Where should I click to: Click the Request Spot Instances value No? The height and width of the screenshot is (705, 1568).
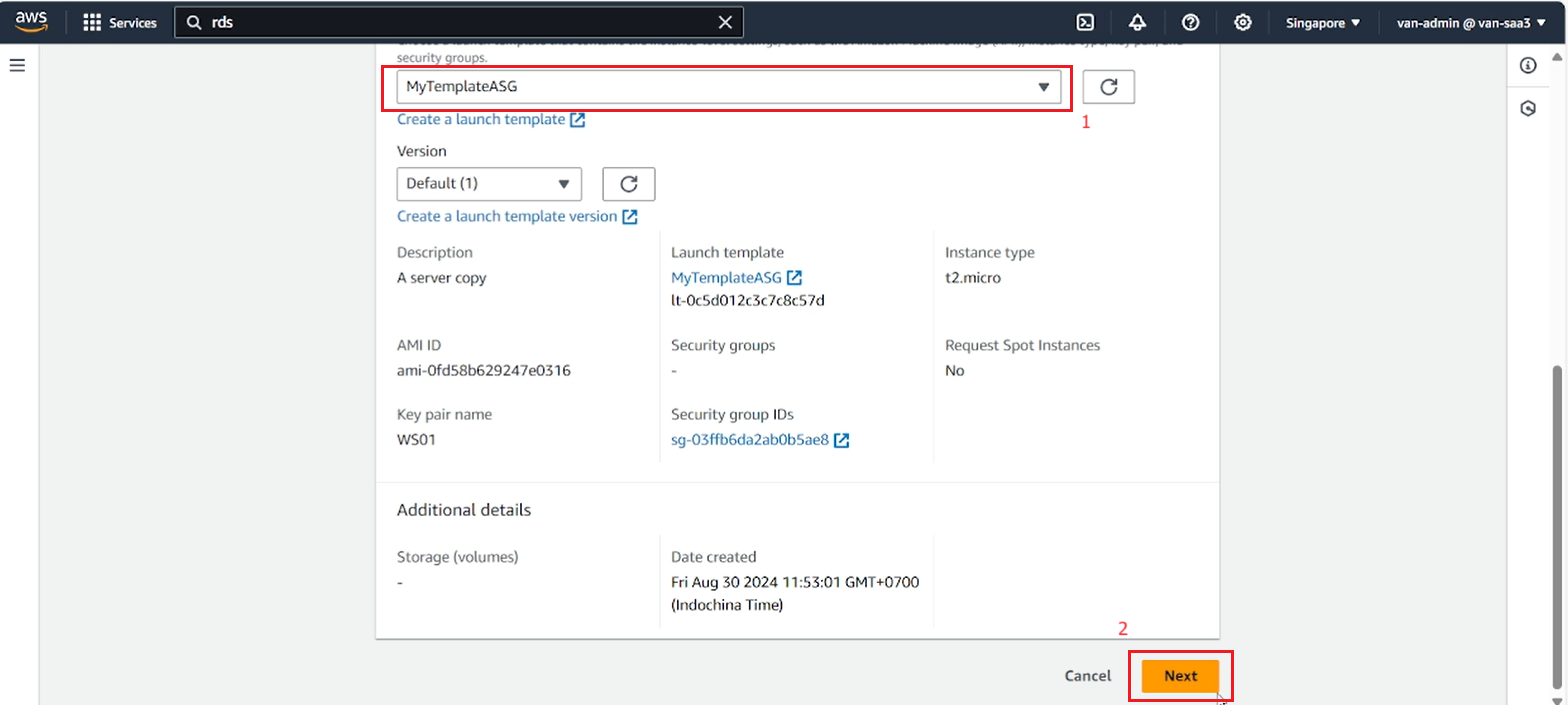[955, 370]
